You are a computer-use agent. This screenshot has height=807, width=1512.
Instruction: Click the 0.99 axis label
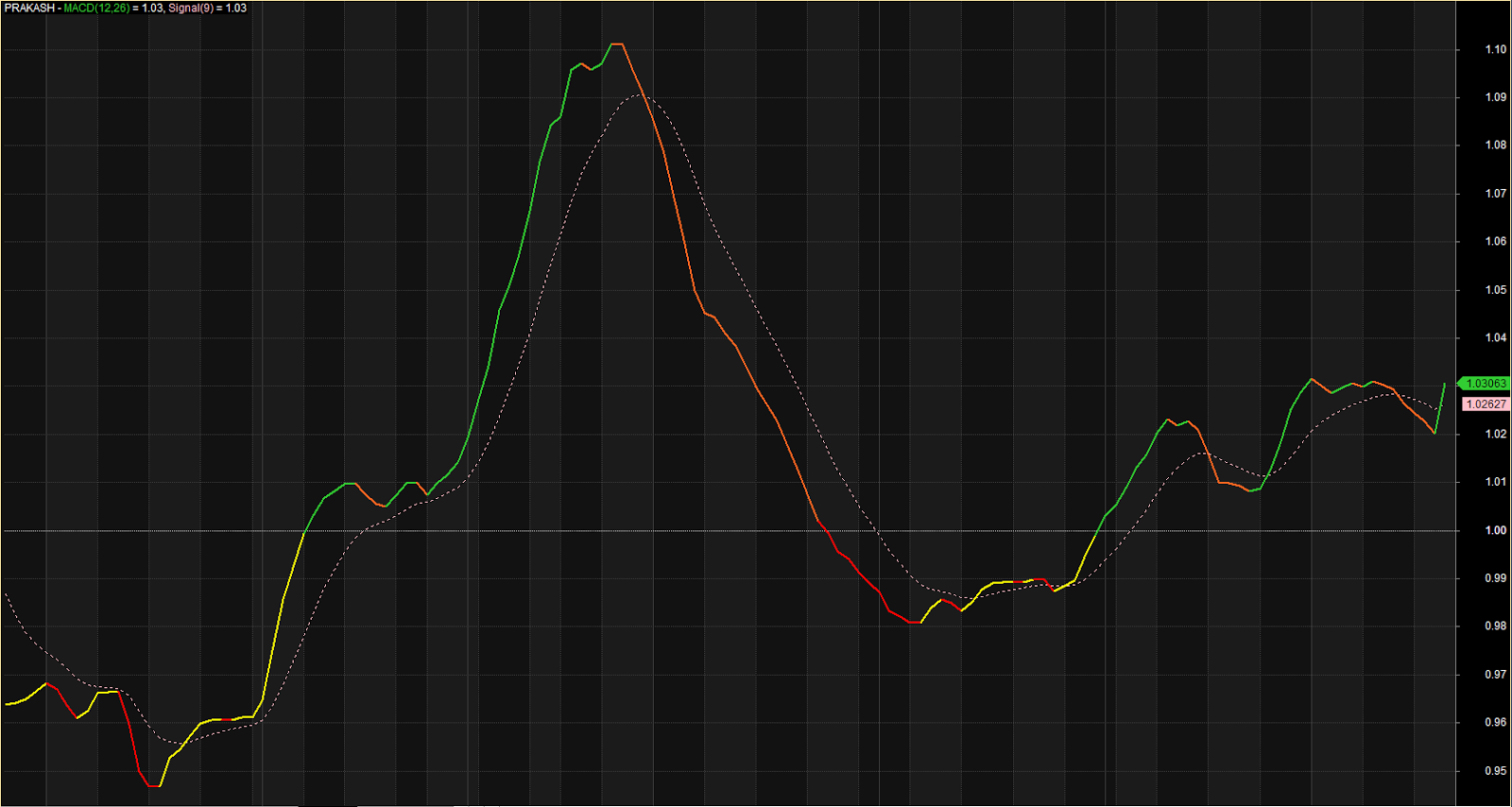tap(1496, 578)
